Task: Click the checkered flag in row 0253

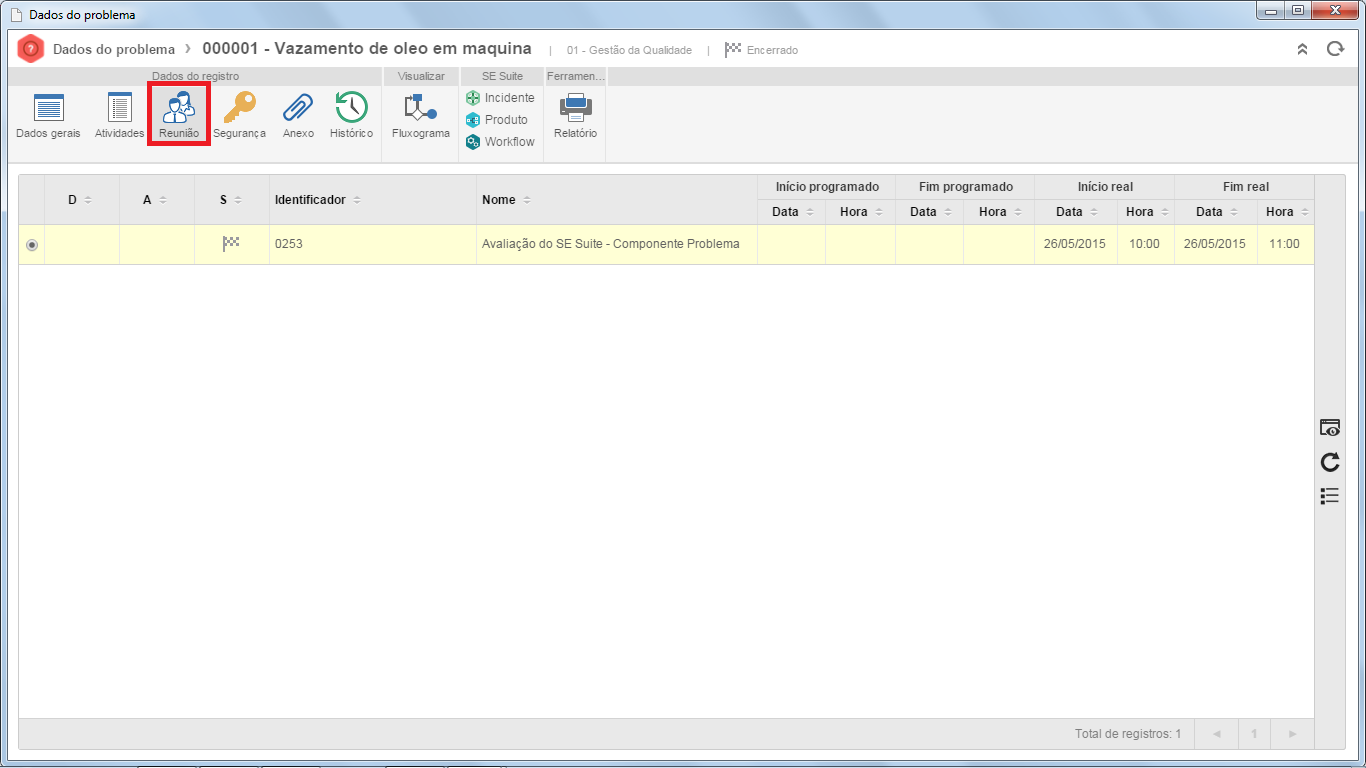Action: 231,243
